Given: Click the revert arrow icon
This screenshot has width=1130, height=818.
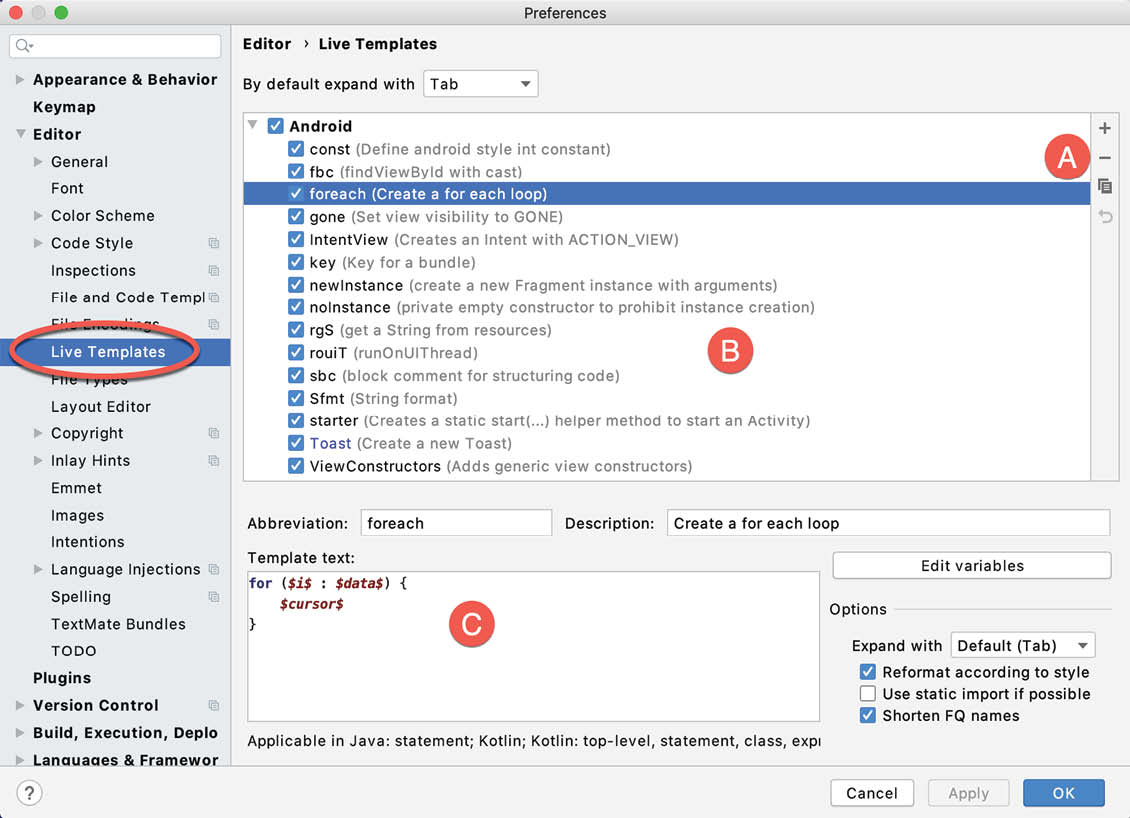Looking at the screenshot, I should tap(1105, 216).
